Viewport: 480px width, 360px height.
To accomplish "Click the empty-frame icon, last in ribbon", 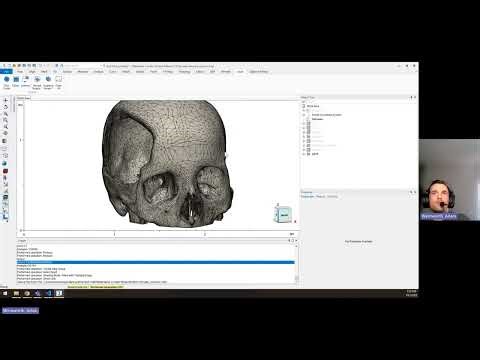I will 58,79.
